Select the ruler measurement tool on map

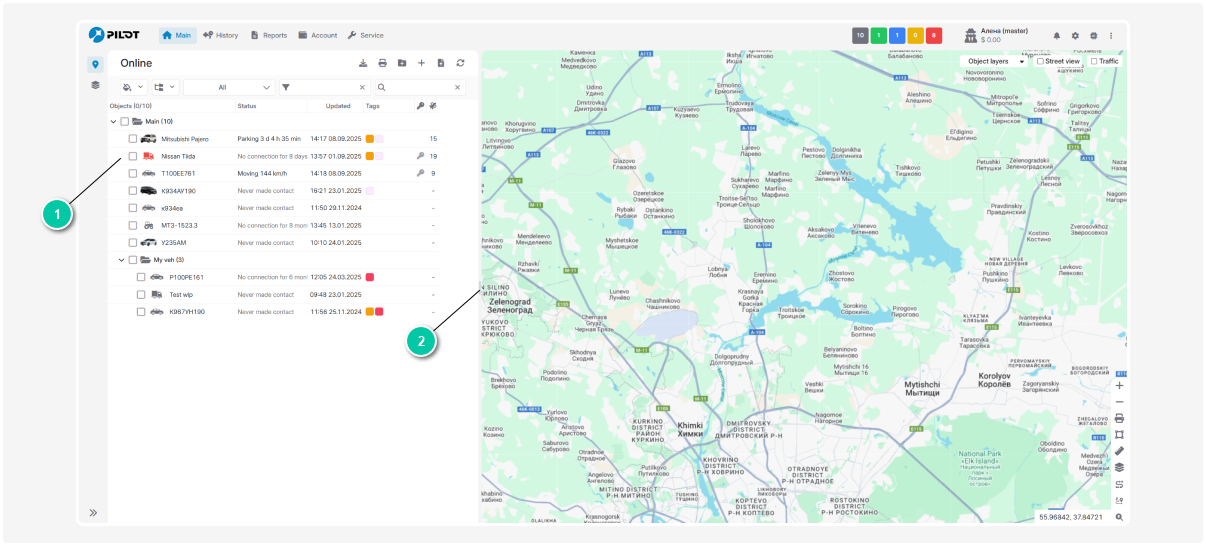pos(1119,450)
